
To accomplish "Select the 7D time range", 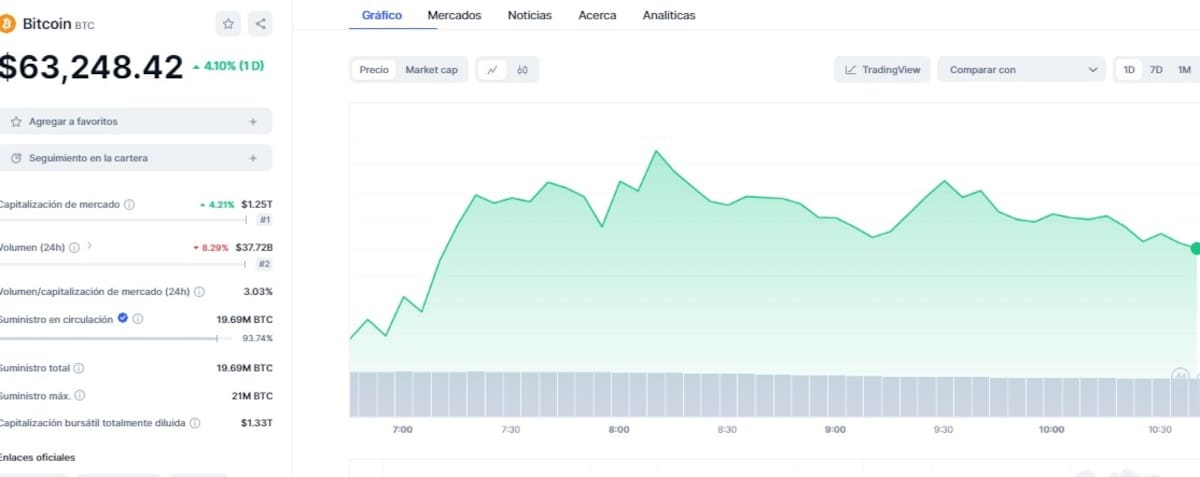I will tap(1156, 70).
